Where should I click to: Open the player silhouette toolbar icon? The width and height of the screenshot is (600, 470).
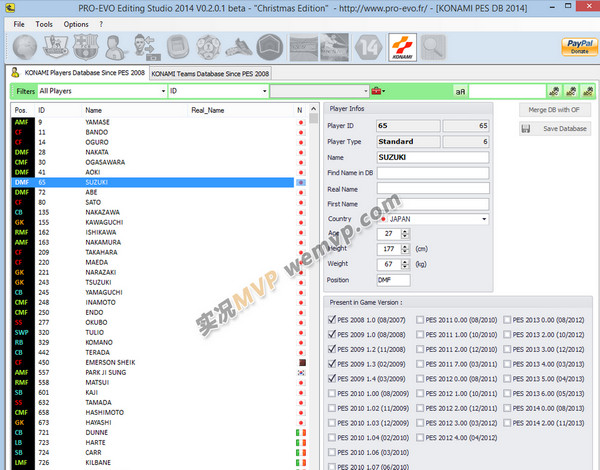pyautogui.click(x=116, y=47)
